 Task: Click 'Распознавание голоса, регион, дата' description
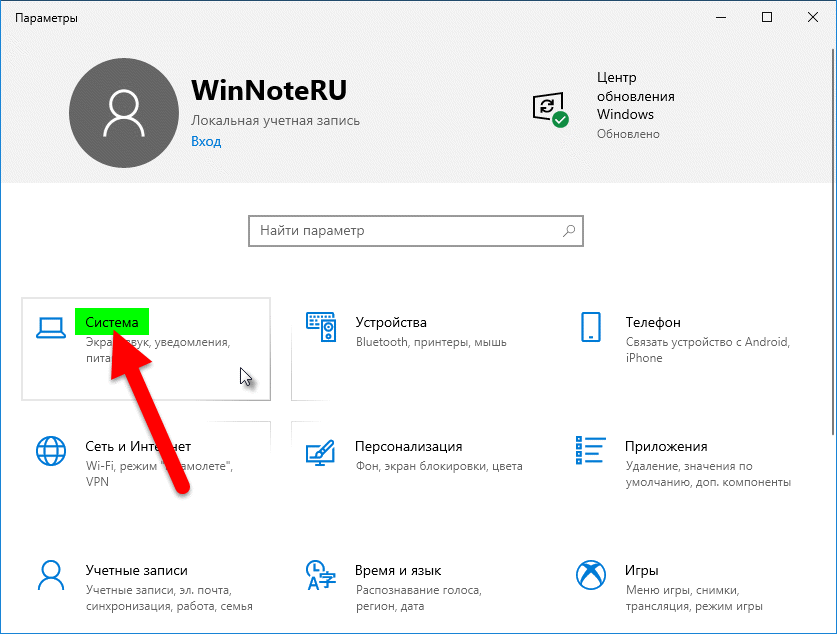[419, 598]
